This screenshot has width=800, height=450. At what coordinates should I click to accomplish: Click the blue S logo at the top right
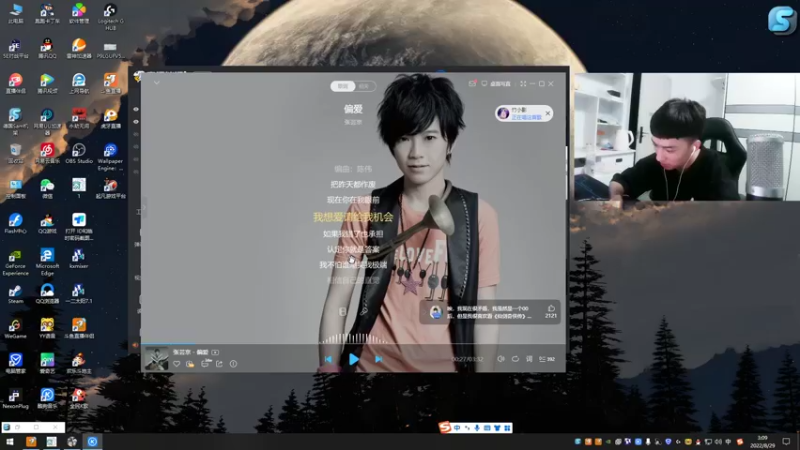781,20
